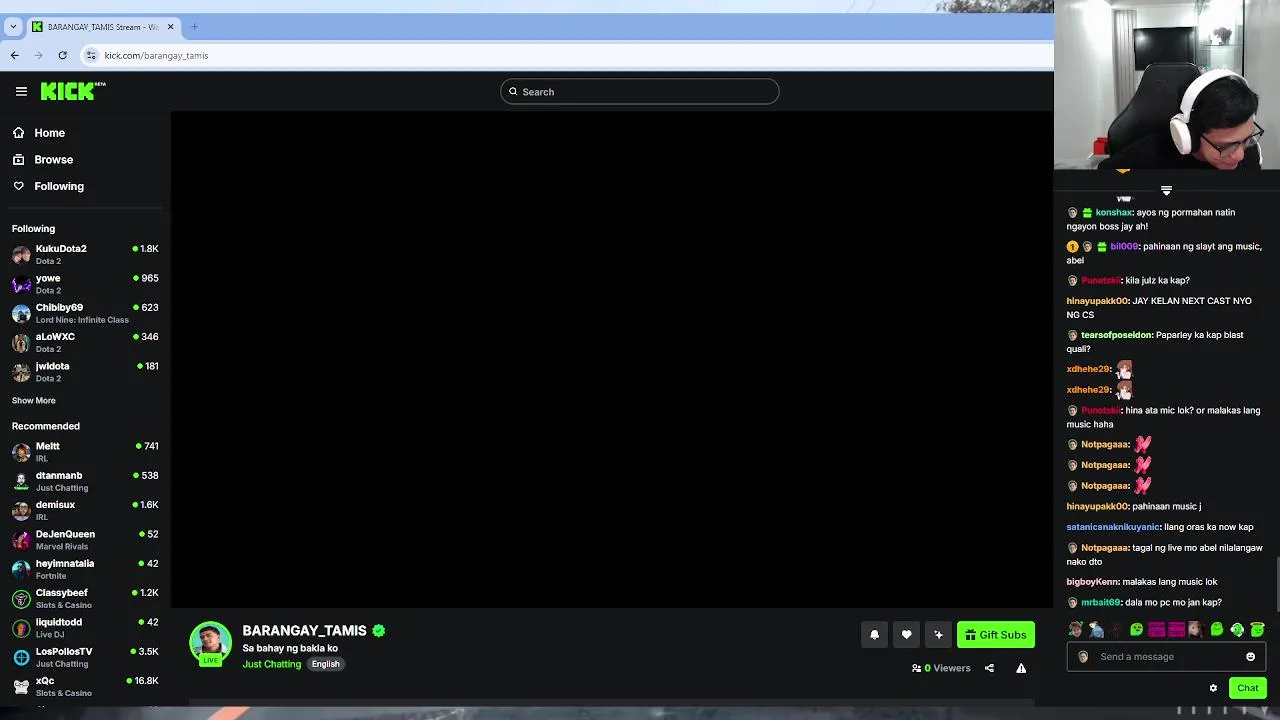Open KukuDota2 channel
This screenshot has width=1280, height=720.
tap(85, 254)
